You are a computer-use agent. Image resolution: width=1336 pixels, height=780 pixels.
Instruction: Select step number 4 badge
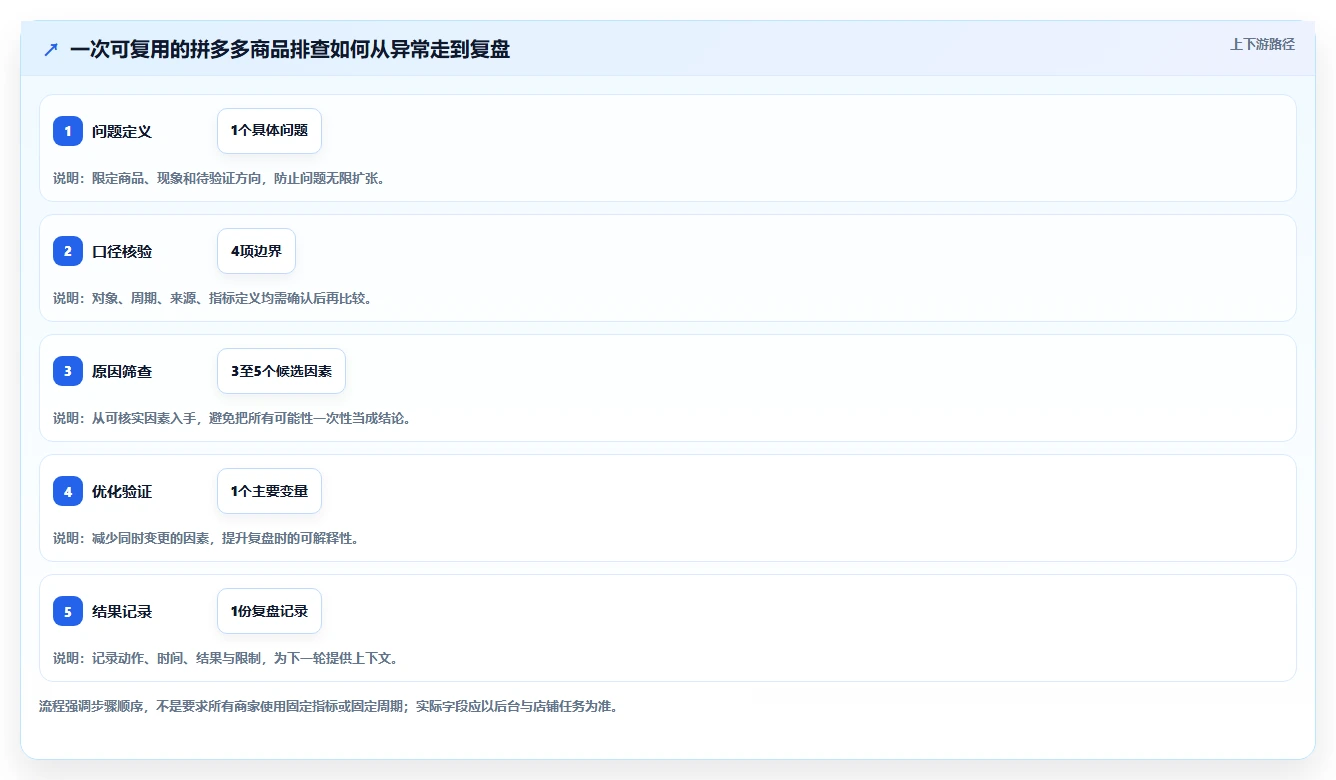click(x=68, y=491)
